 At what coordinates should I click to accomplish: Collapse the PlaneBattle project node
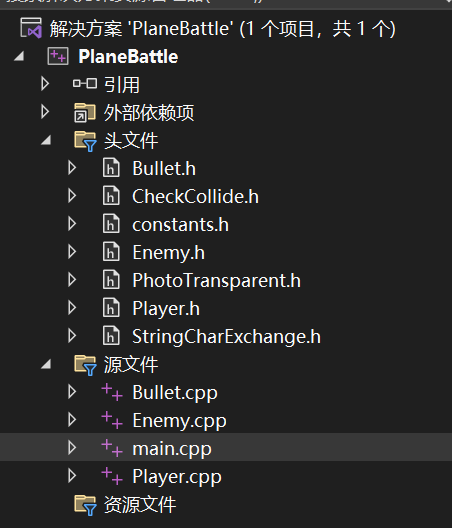click(19, 56)
